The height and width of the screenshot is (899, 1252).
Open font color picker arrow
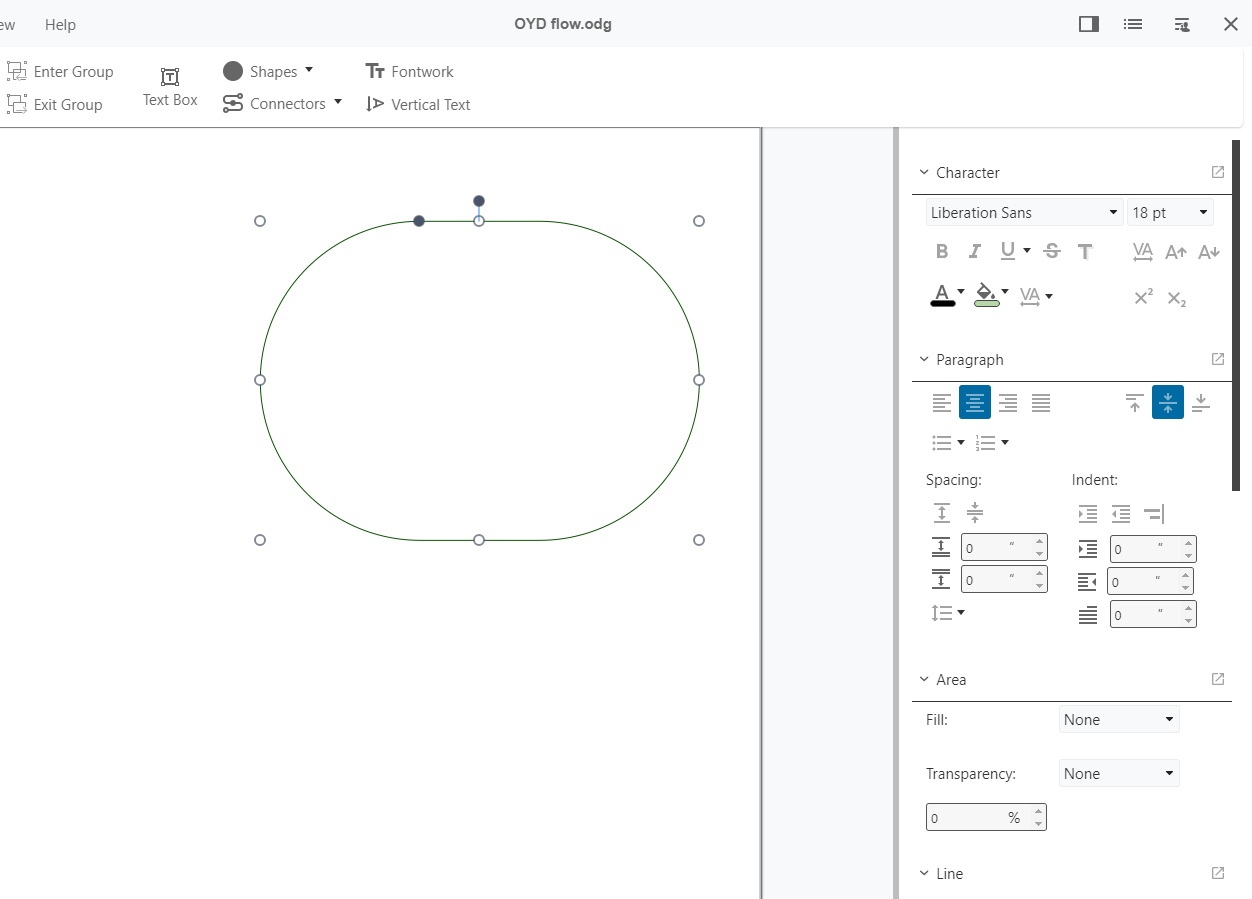point(961,292)
